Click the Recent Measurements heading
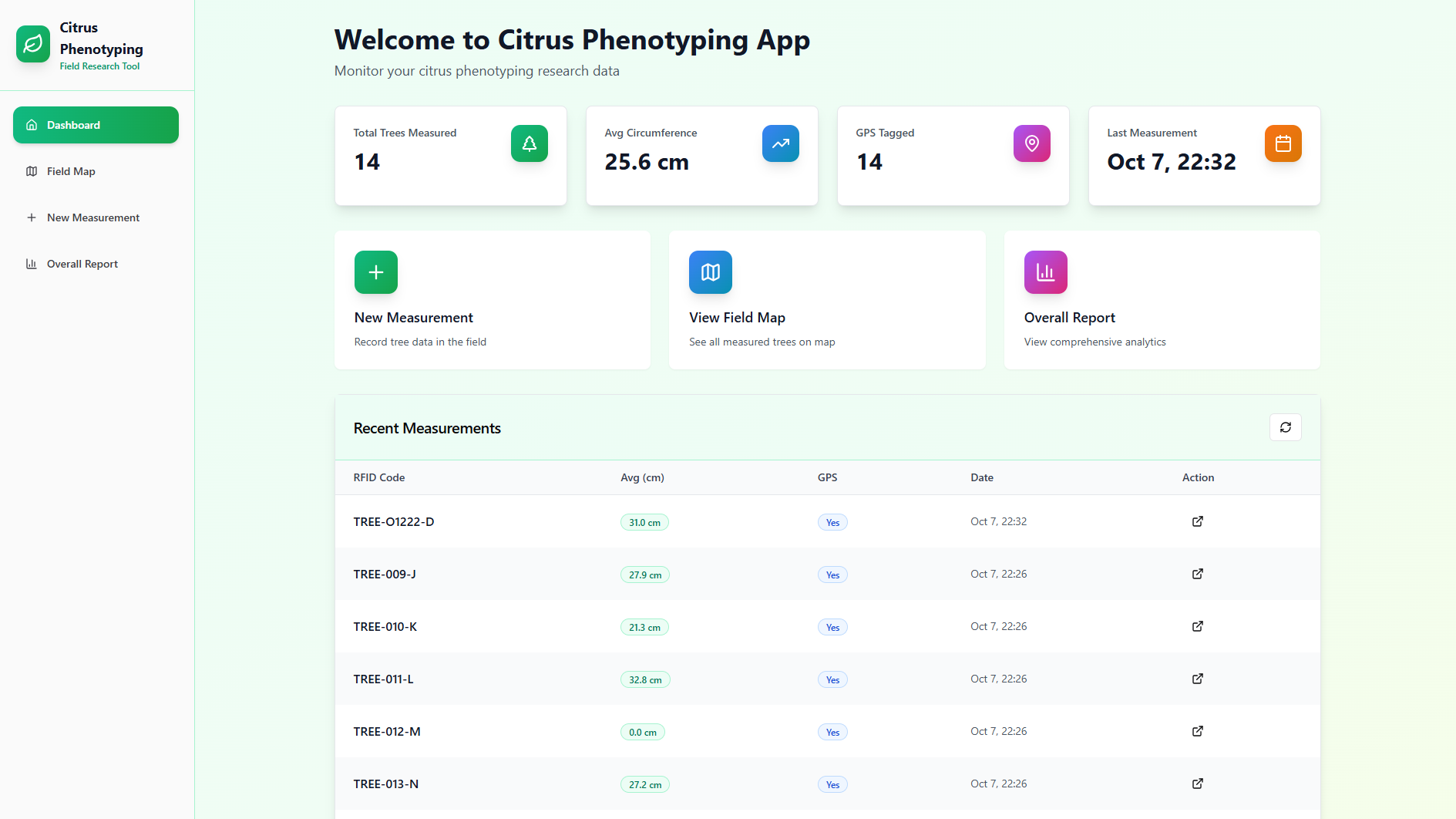Viewport: 1456px width, 819px height. [x=427, y=428]
